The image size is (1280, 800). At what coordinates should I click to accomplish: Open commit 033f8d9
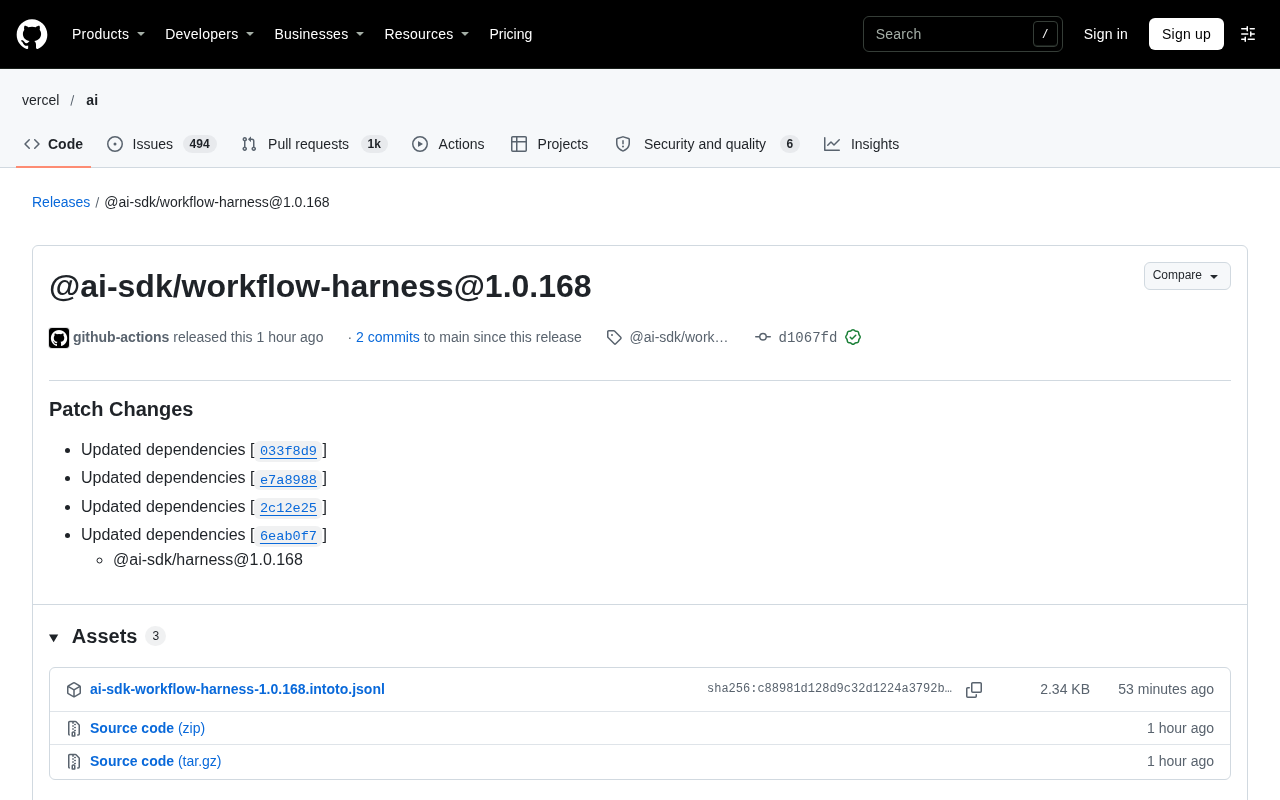288,451
